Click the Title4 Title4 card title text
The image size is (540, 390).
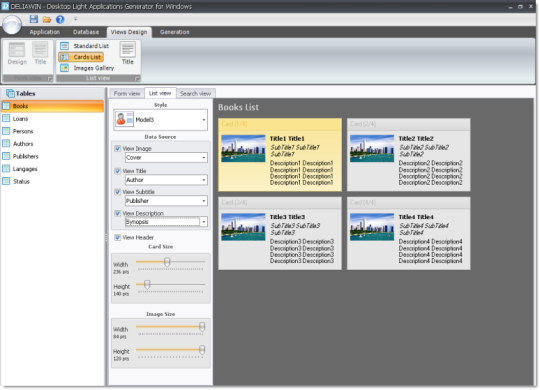point(416,217)
